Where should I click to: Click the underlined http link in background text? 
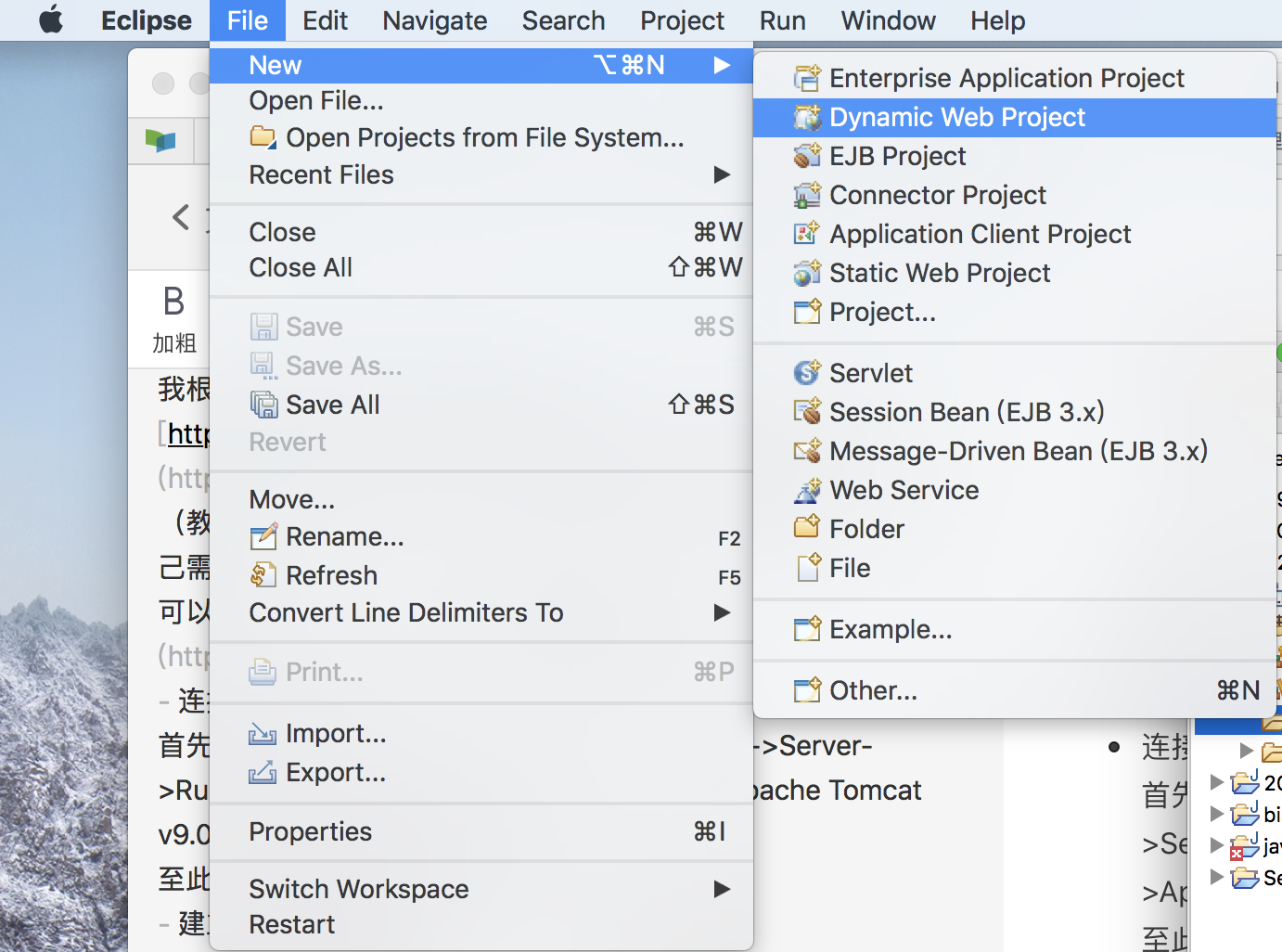point(188,434)
